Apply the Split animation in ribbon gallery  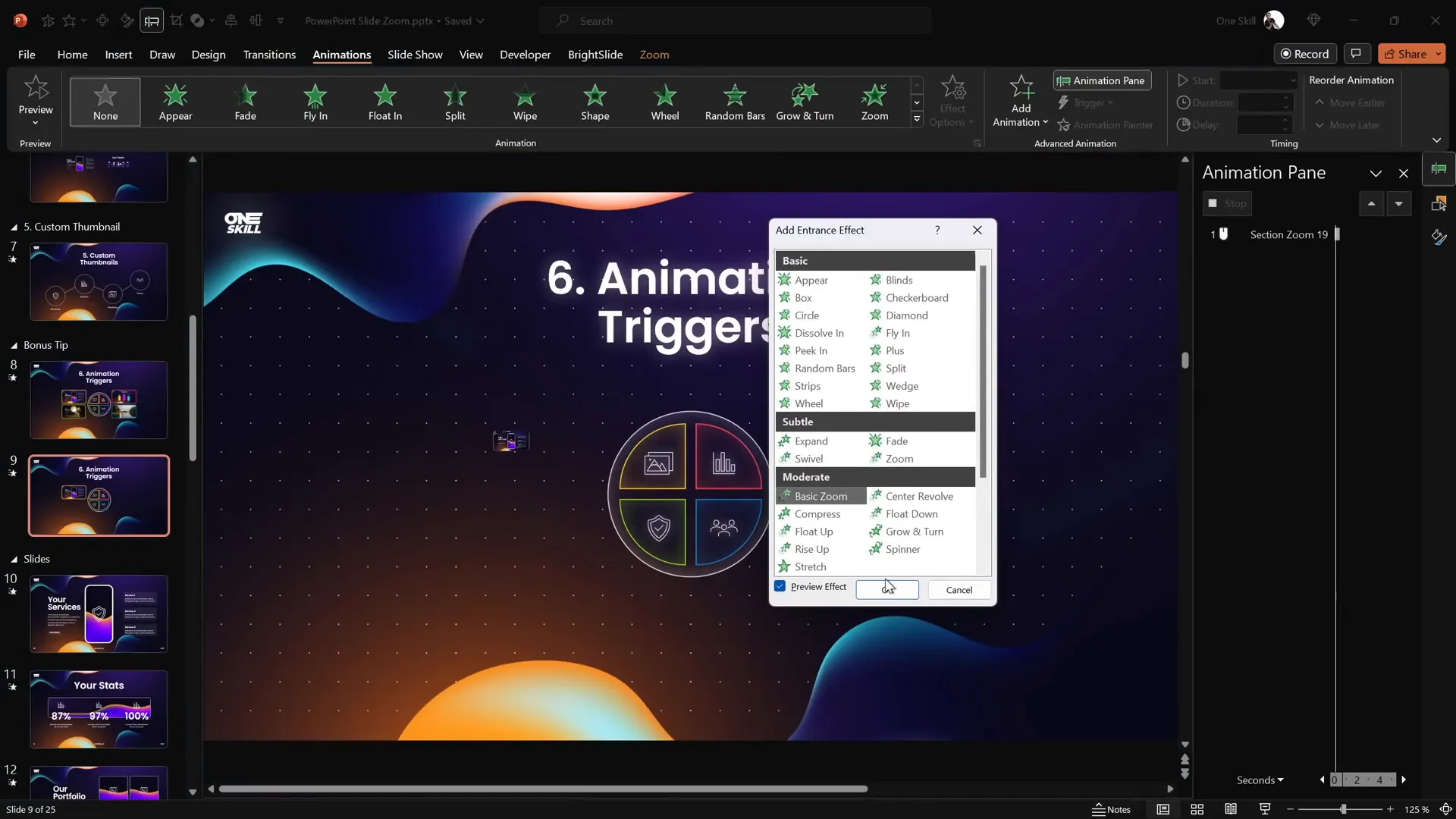(455, 102)
